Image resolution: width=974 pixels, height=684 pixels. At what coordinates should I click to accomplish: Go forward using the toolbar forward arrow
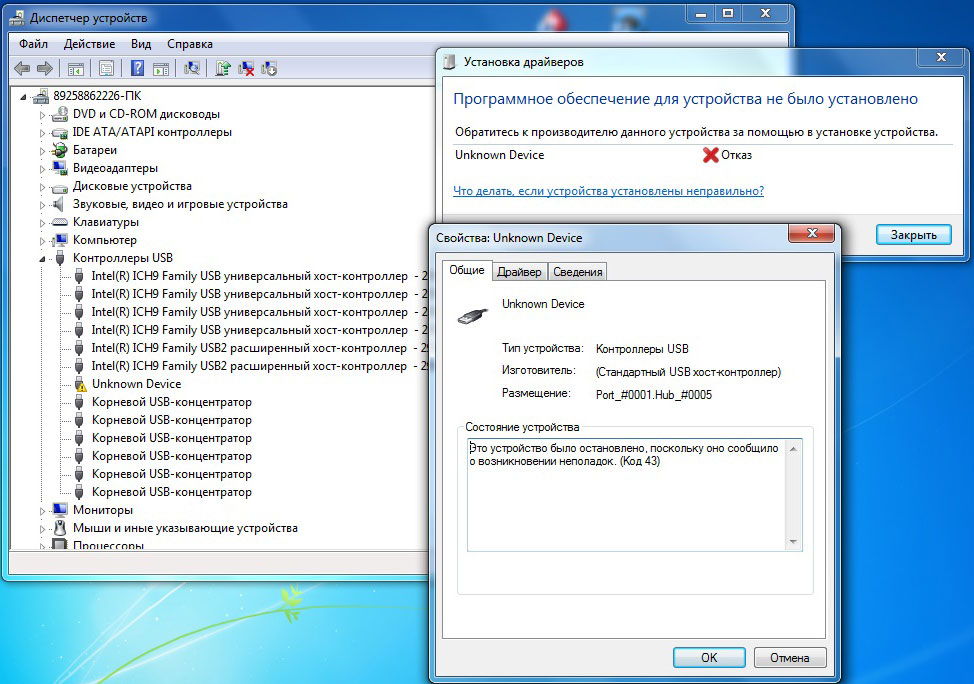pos(45,68)
